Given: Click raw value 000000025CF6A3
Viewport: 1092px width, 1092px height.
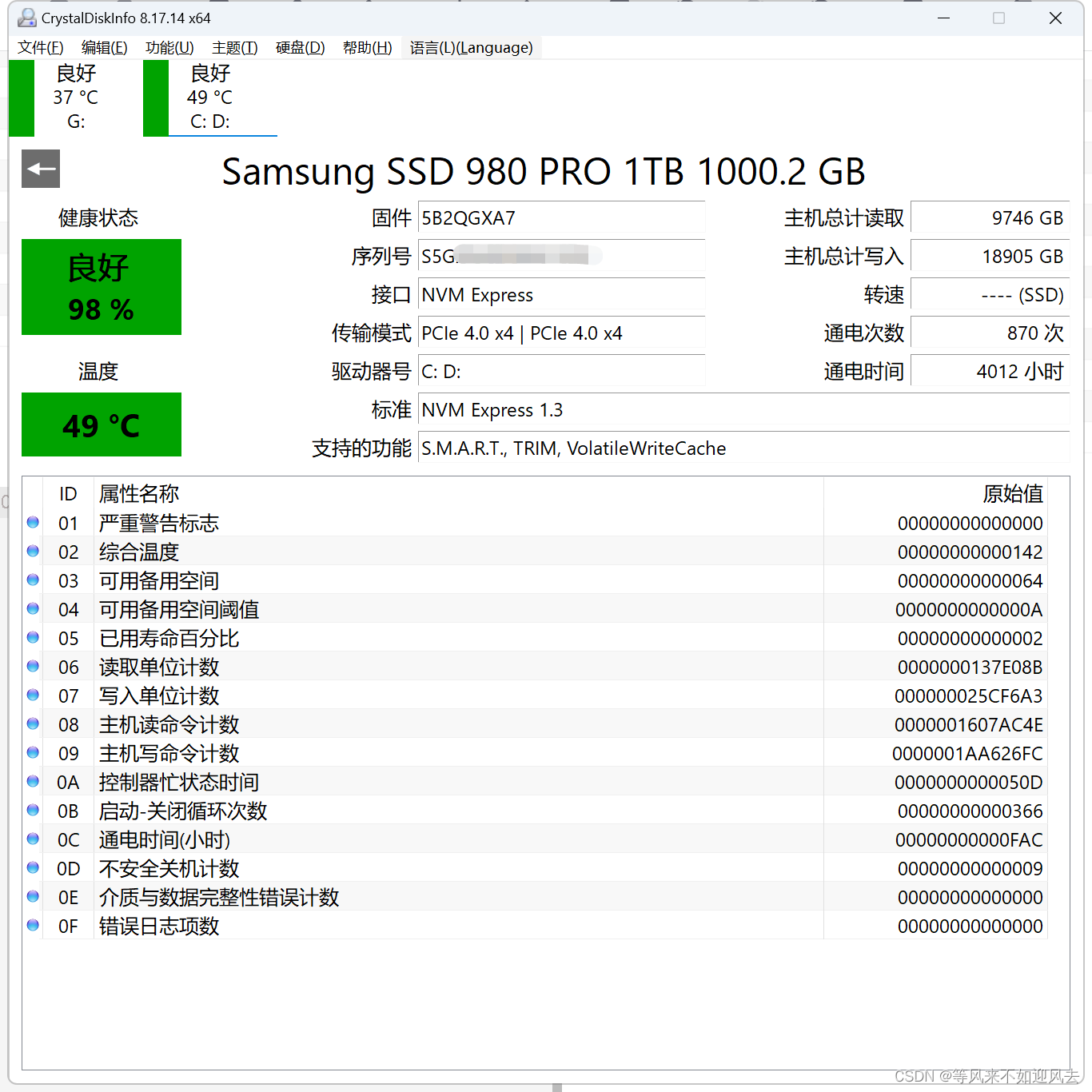Looking at the screenshot, I should (x=968, y=695).
